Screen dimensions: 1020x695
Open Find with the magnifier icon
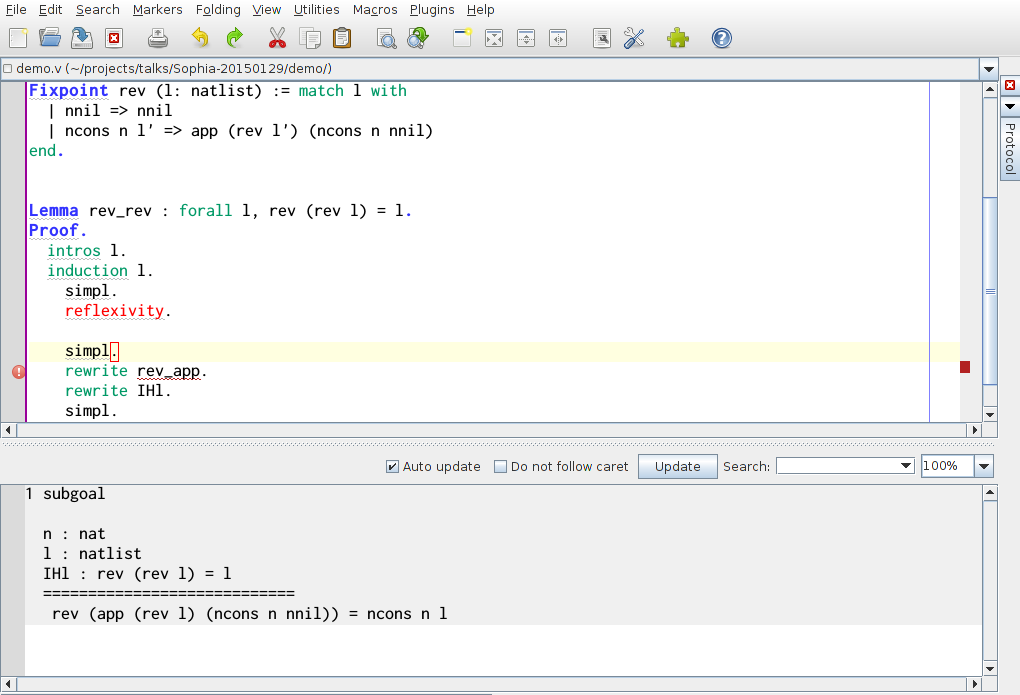pos(386,38)
